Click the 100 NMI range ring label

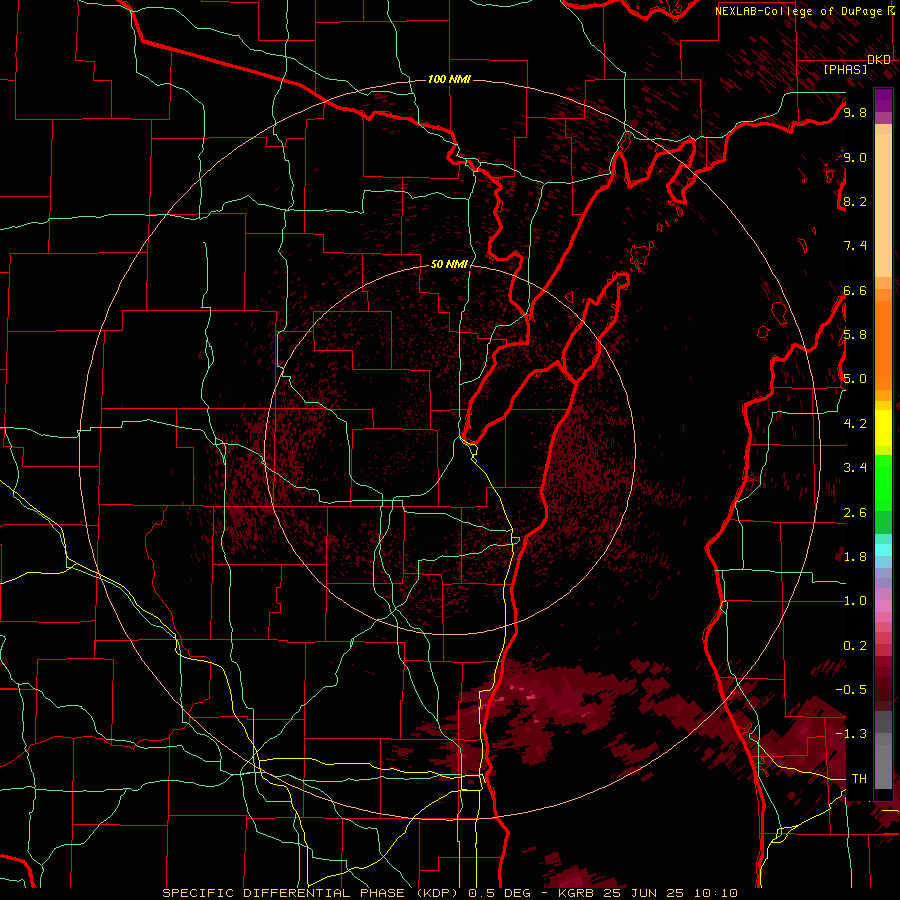point(449,79)
